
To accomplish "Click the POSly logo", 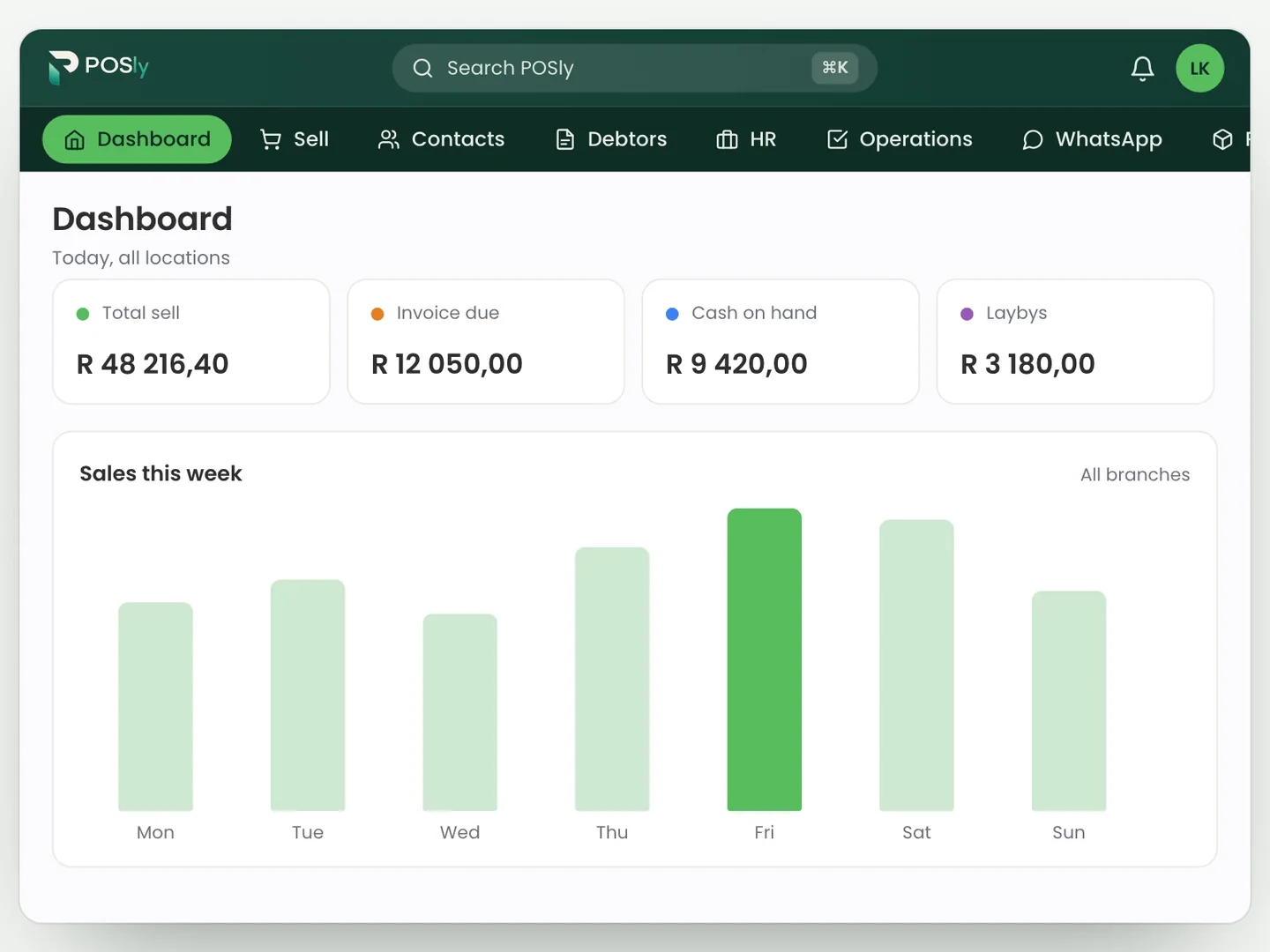I will [99, 67].
